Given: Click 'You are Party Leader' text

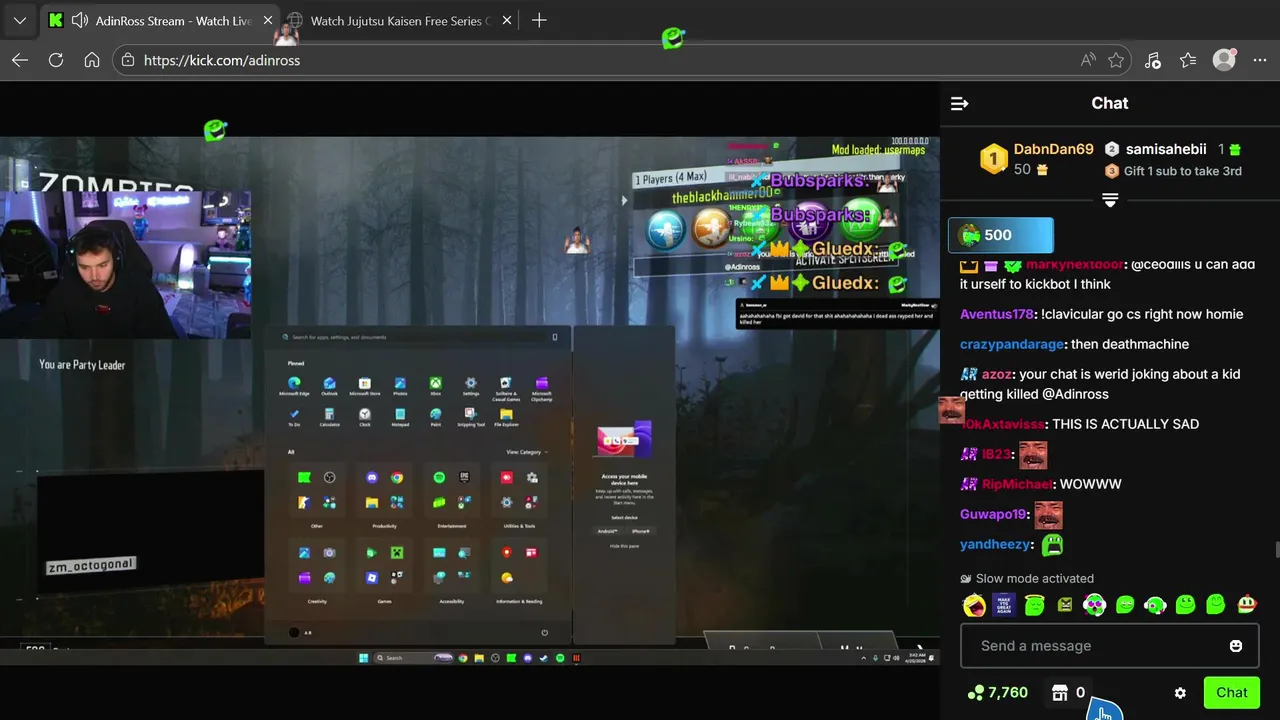Looking at the screenshot, I should [82, 365].
